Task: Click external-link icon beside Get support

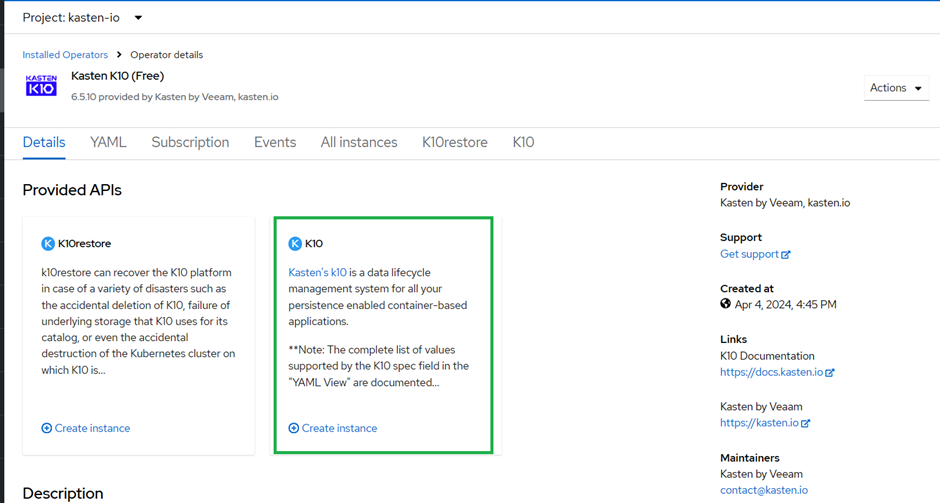Action: (x=785, y=254)
